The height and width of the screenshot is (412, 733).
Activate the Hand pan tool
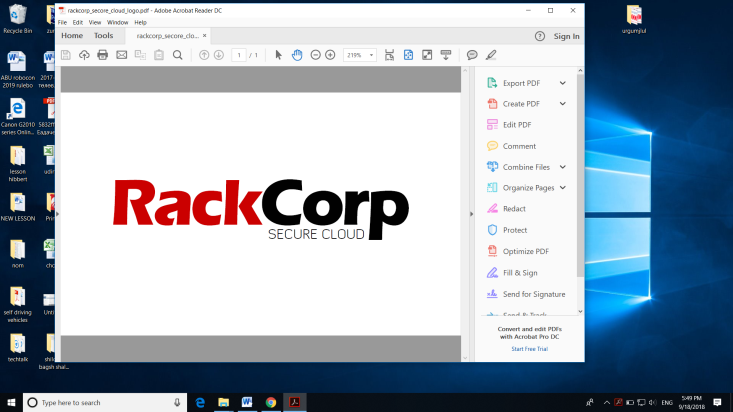[297, 55]
